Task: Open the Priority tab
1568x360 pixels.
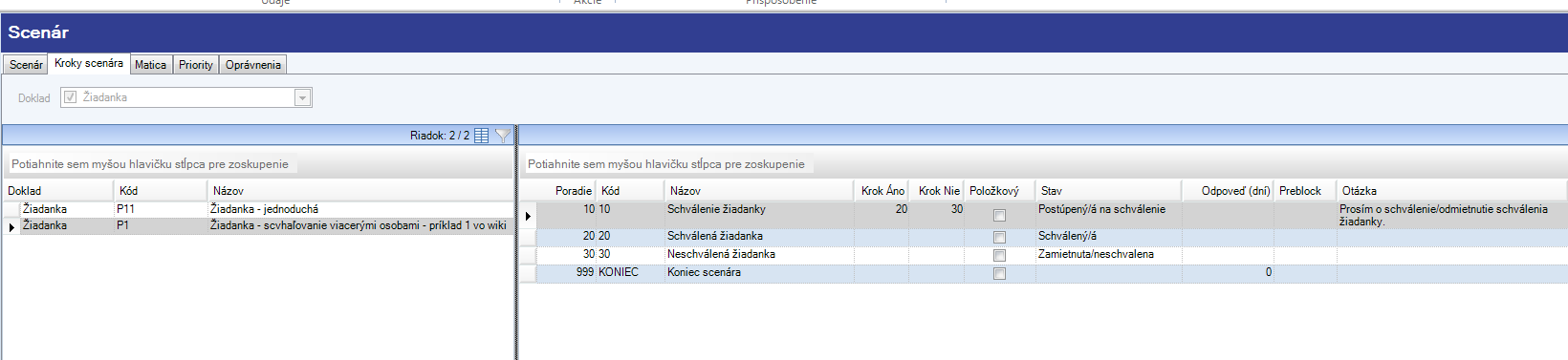Action: tap(195, 65)
